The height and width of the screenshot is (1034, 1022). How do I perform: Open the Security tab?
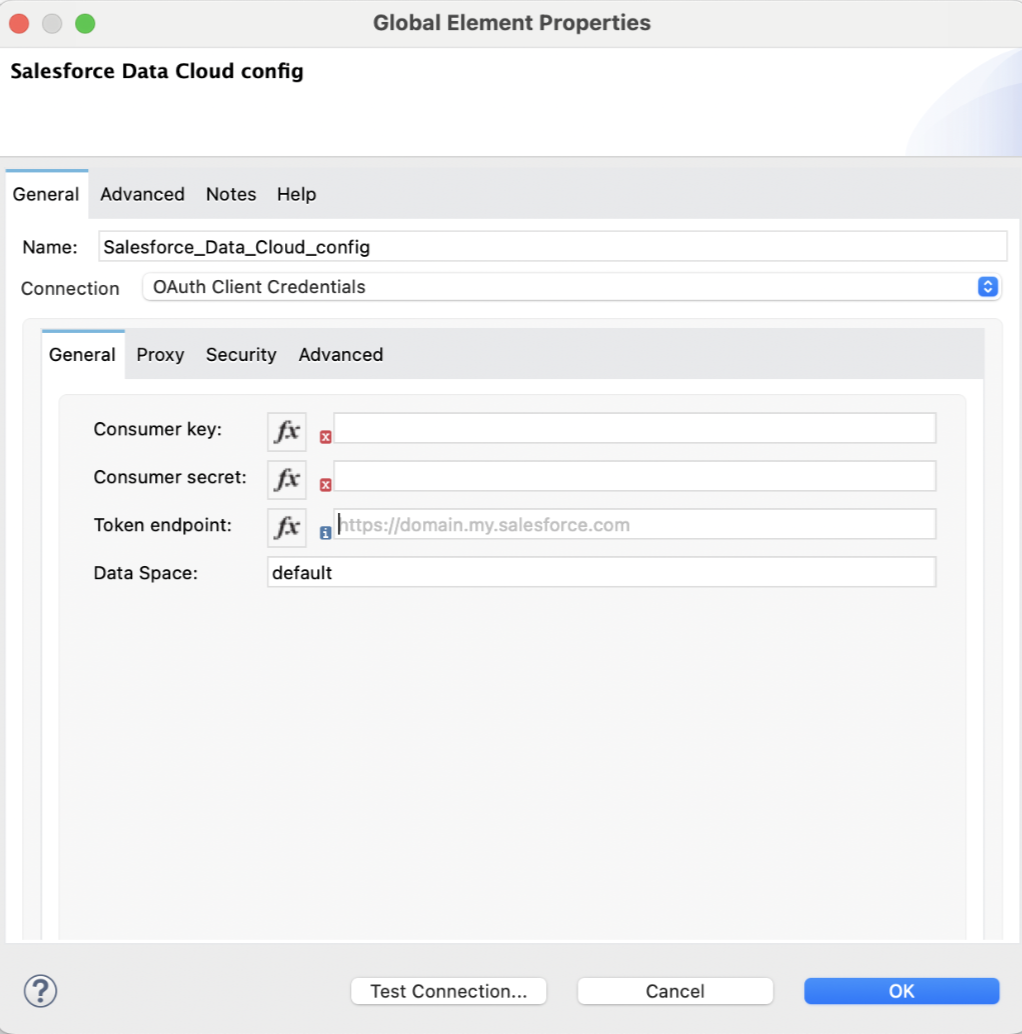pyautogui.click(x=241, y=355)
